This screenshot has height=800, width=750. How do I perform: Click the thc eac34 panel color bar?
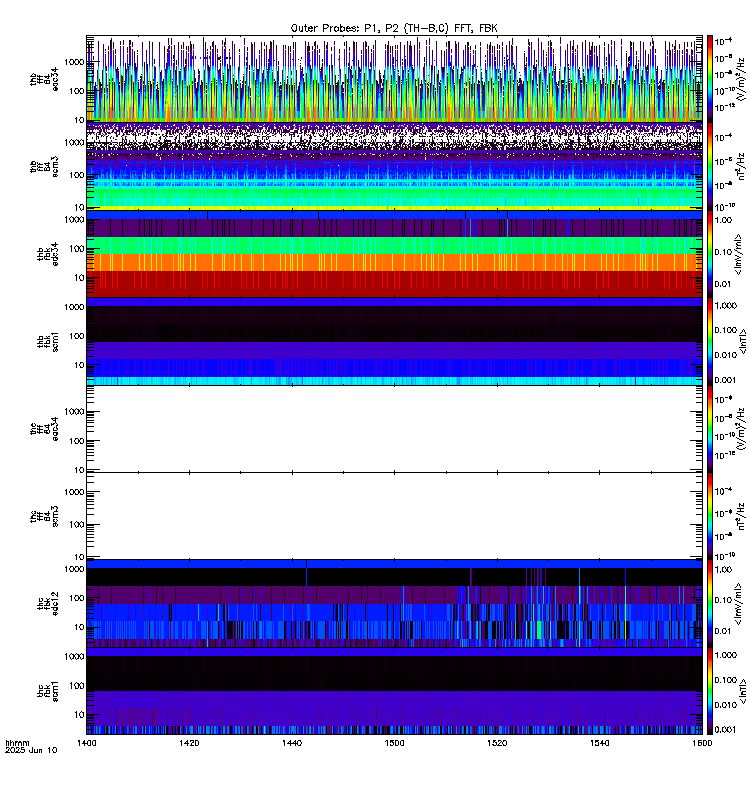coord(710,429)
